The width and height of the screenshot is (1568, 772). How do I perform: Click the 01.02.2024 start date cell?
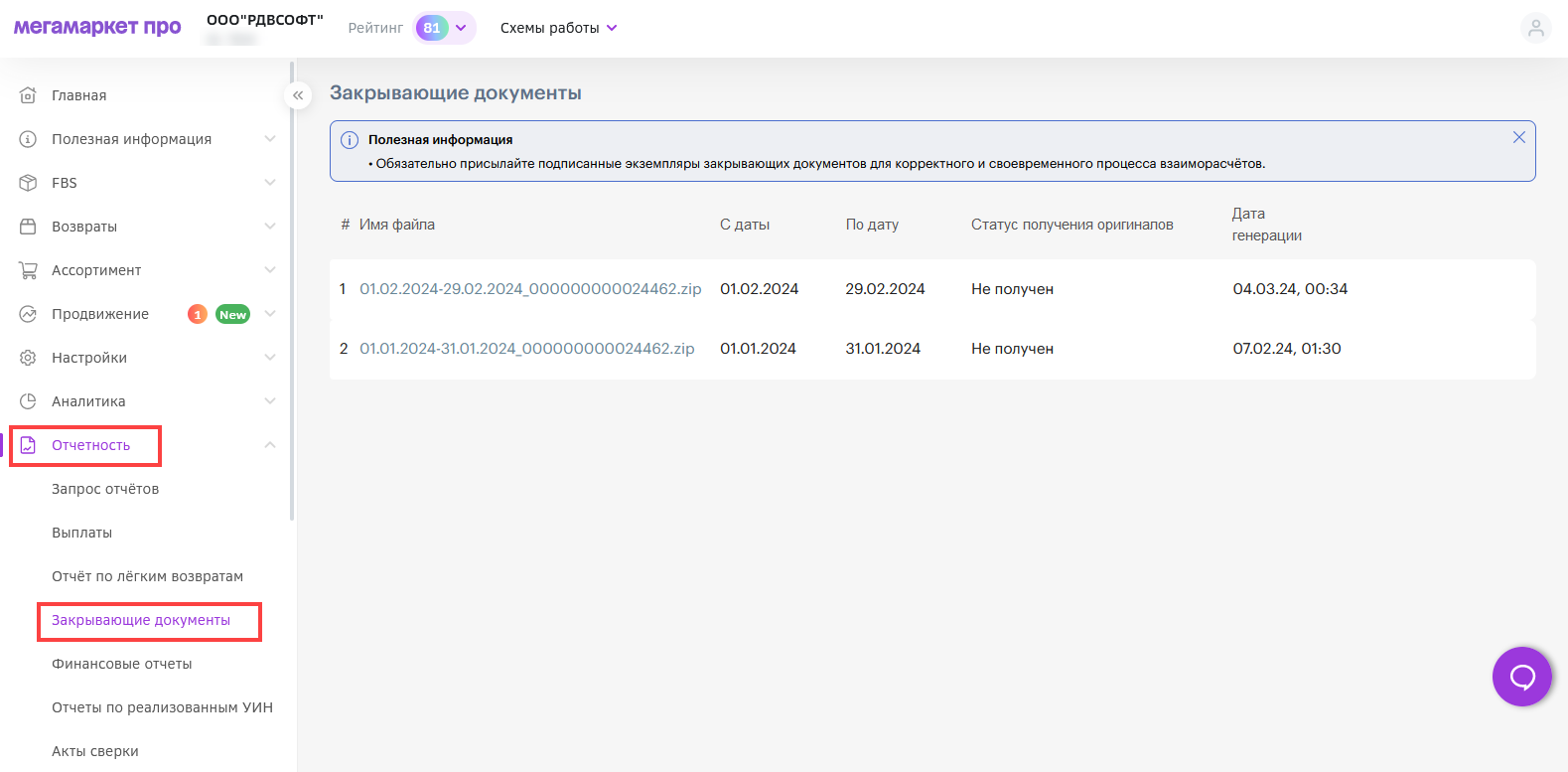(x=760, y=289)
